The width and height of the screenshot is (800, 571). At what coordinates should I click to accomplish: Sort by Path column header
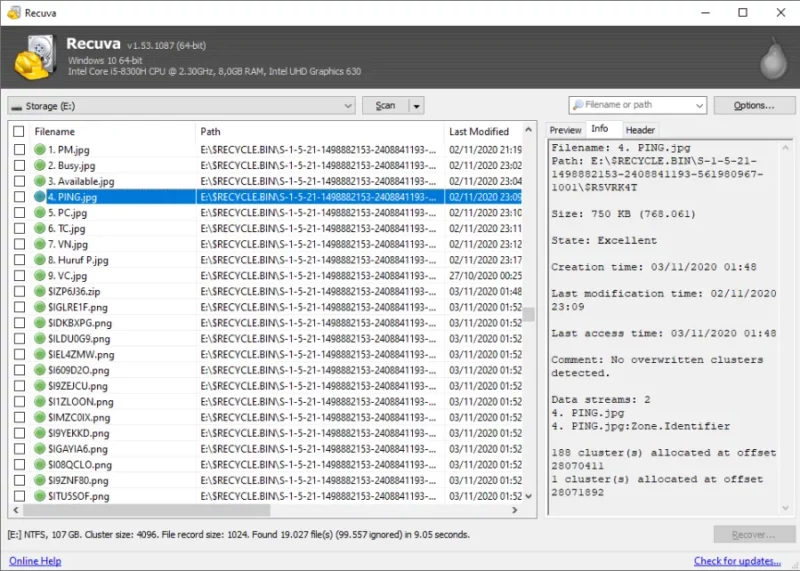click(319, 132)
